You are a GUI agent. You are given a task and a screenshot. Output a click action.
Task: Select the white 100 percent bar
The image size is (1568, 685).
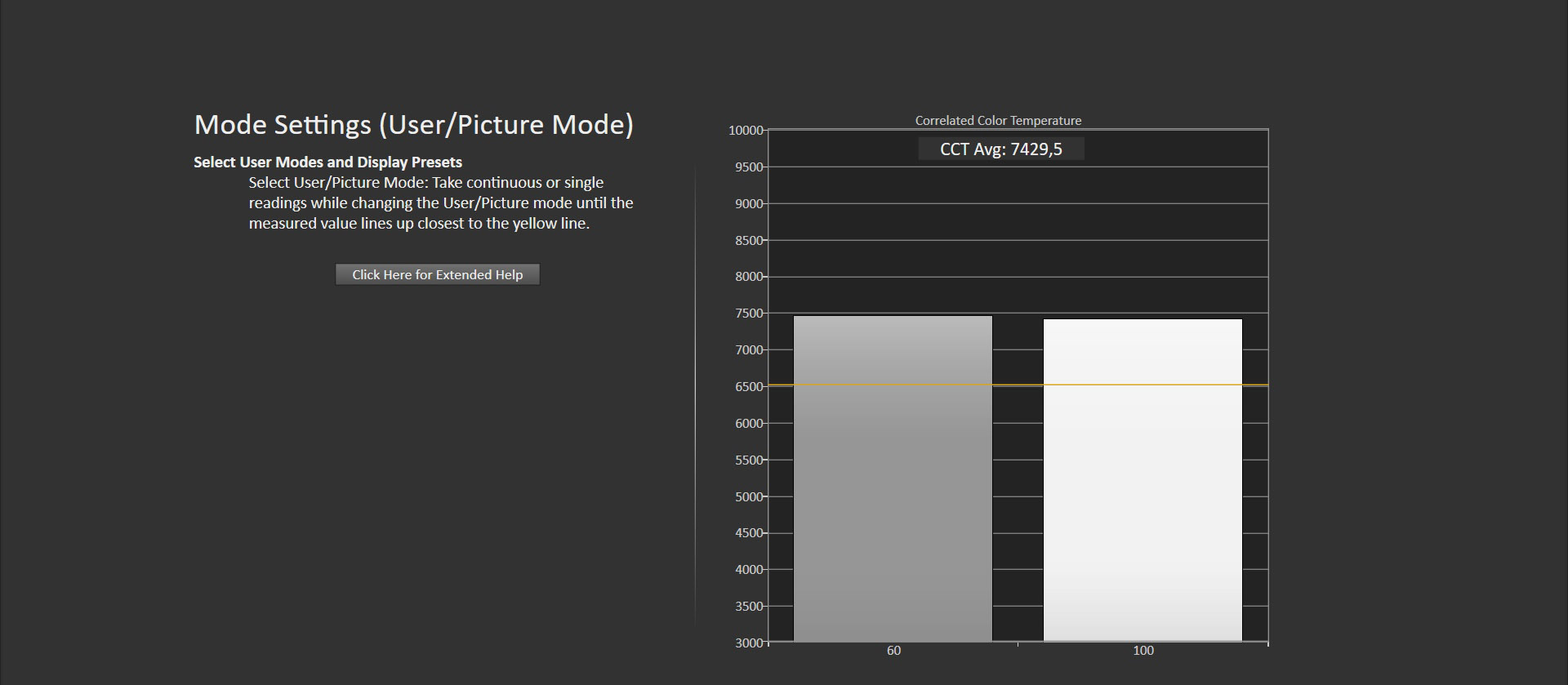[1143, 490]
